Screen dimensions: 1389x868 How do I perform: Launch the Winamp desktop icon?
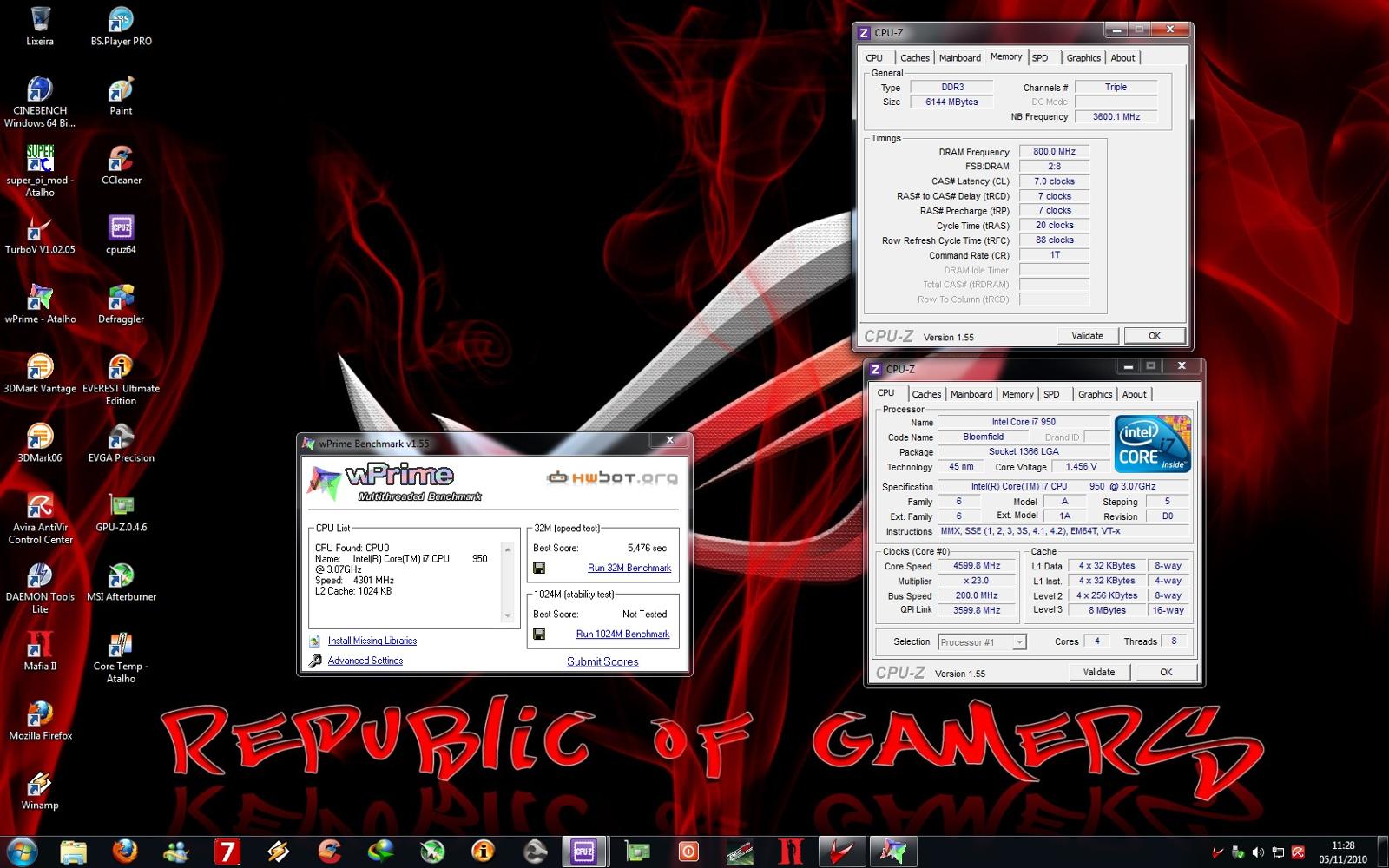pyautogui.click(x=40, y=790)
